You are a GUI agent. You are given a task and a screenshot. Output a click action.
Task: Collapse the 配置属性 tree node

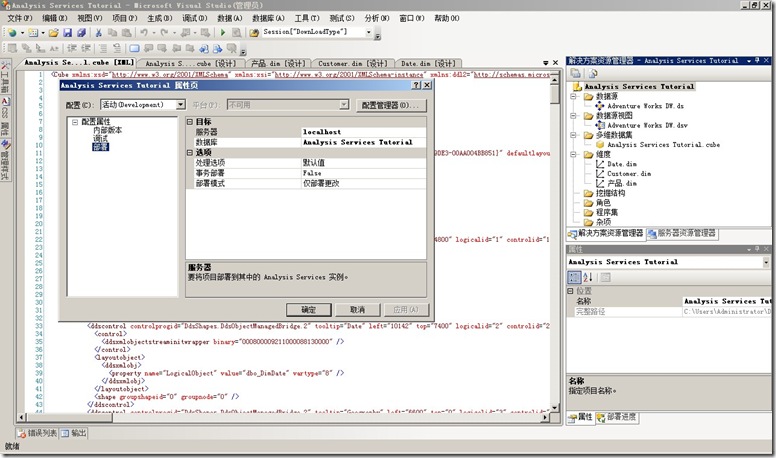(x=75, y=122)
